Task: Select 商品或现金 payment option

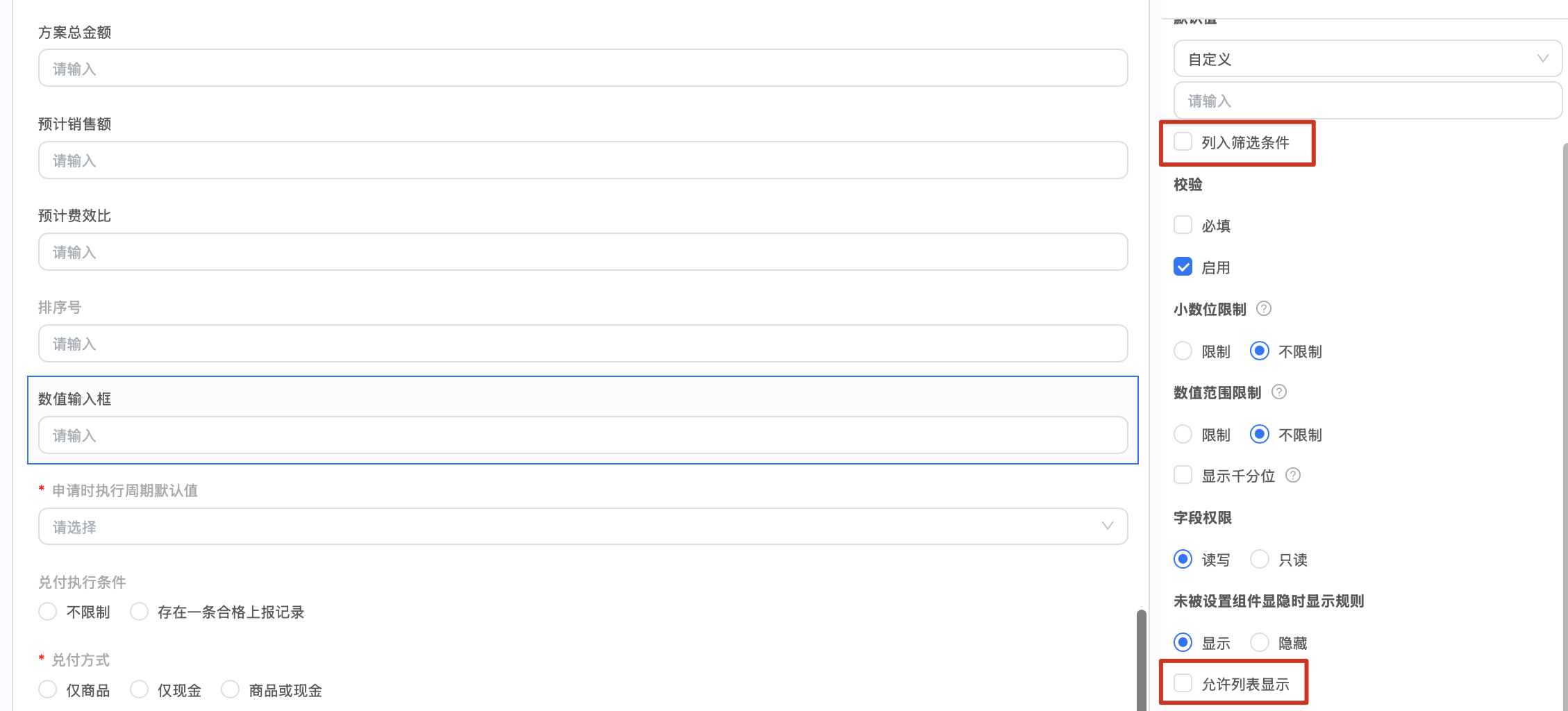Action: 231,689
